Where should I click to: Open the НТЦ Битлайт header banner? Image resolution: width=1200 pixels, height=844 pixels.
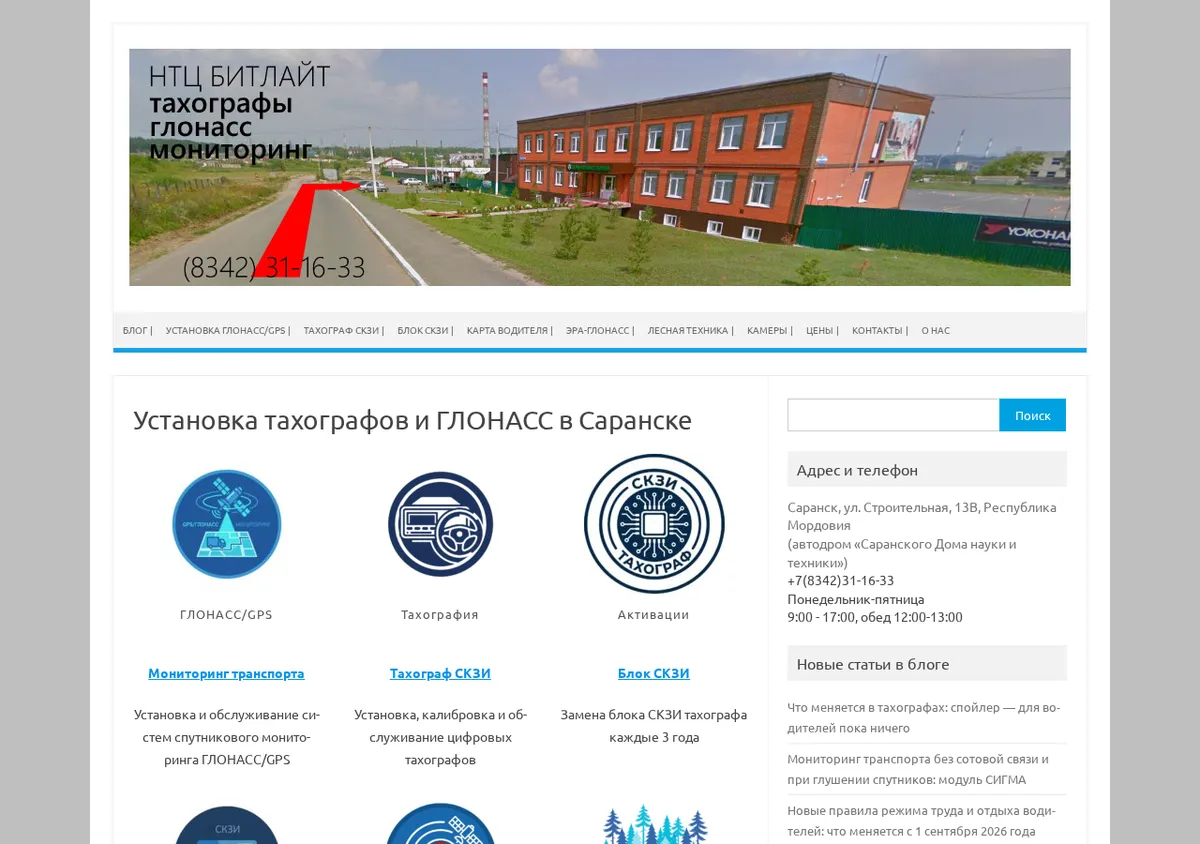(600, 167)
